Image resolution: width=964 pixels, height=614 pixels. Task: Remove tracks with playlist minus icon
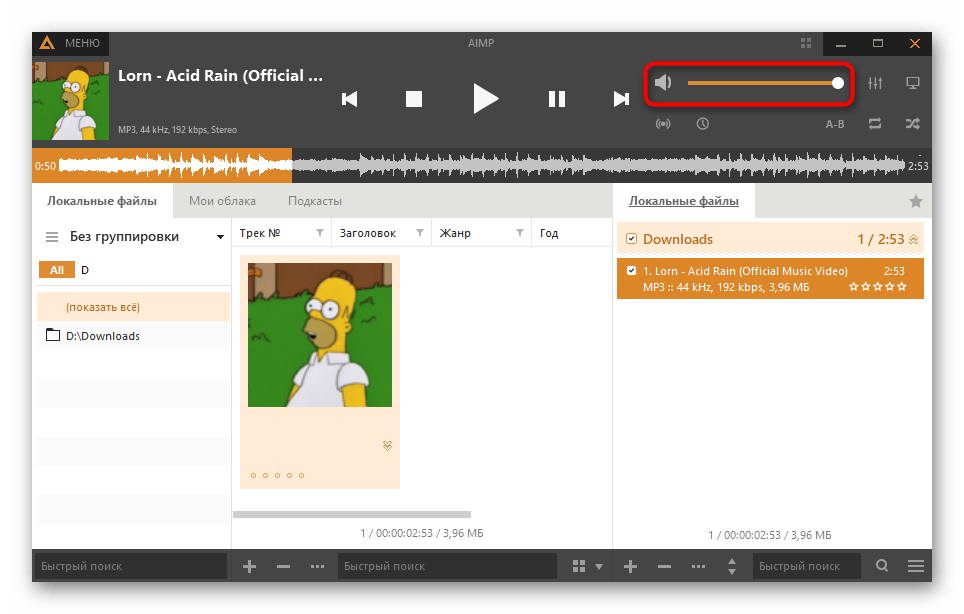(x=664, y=566)
